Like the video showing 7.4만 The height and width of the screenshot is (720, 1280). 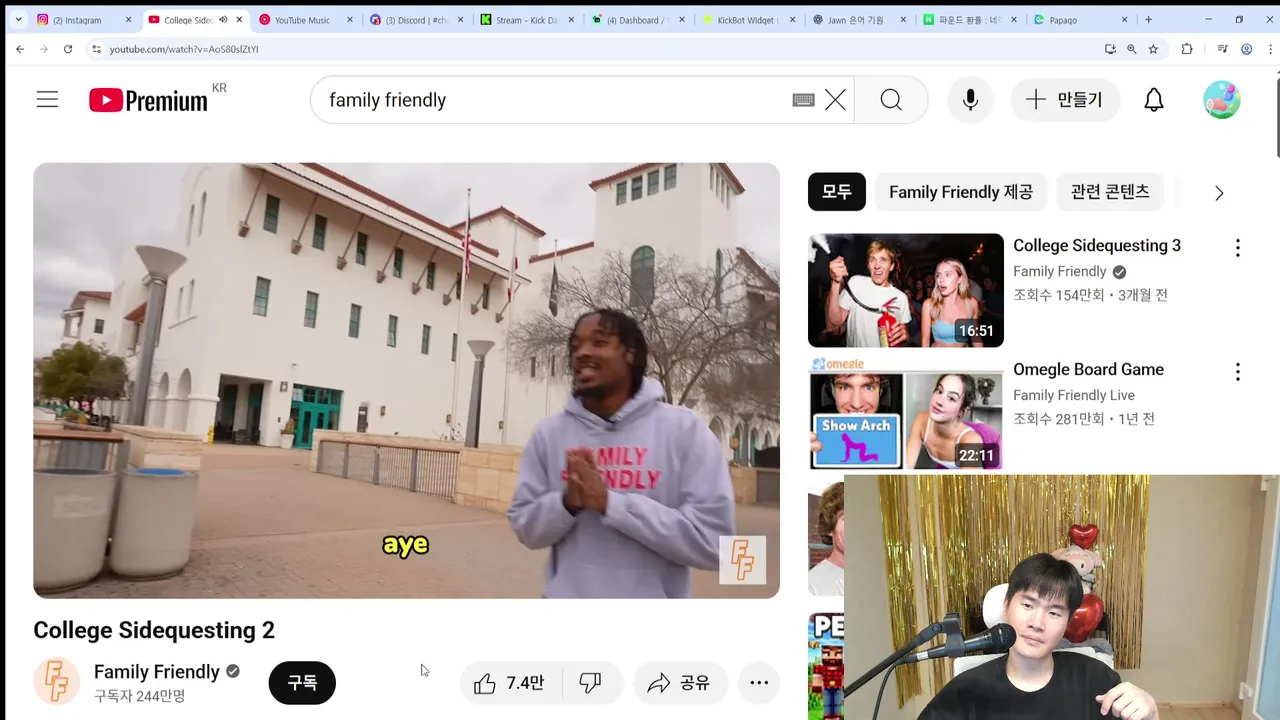[x=511, y=683]
